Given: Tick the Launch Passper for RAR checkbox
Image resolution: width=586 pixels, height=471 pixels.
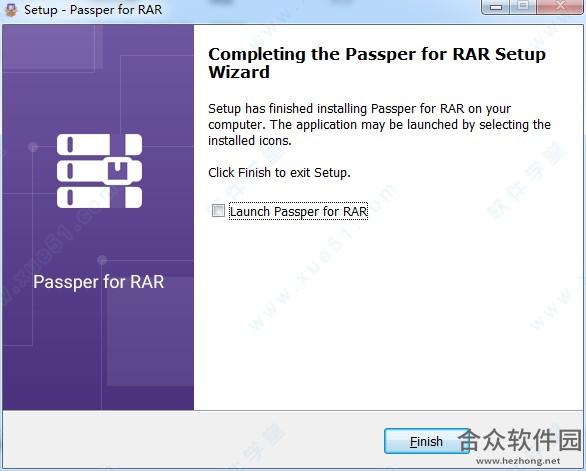Looking at the screenshot, I should coord(218,210).
